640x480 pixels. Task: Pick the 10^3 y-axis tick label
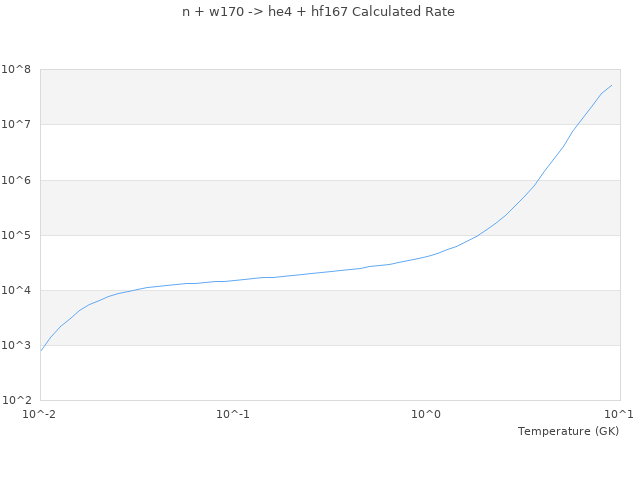click(17, 345)
